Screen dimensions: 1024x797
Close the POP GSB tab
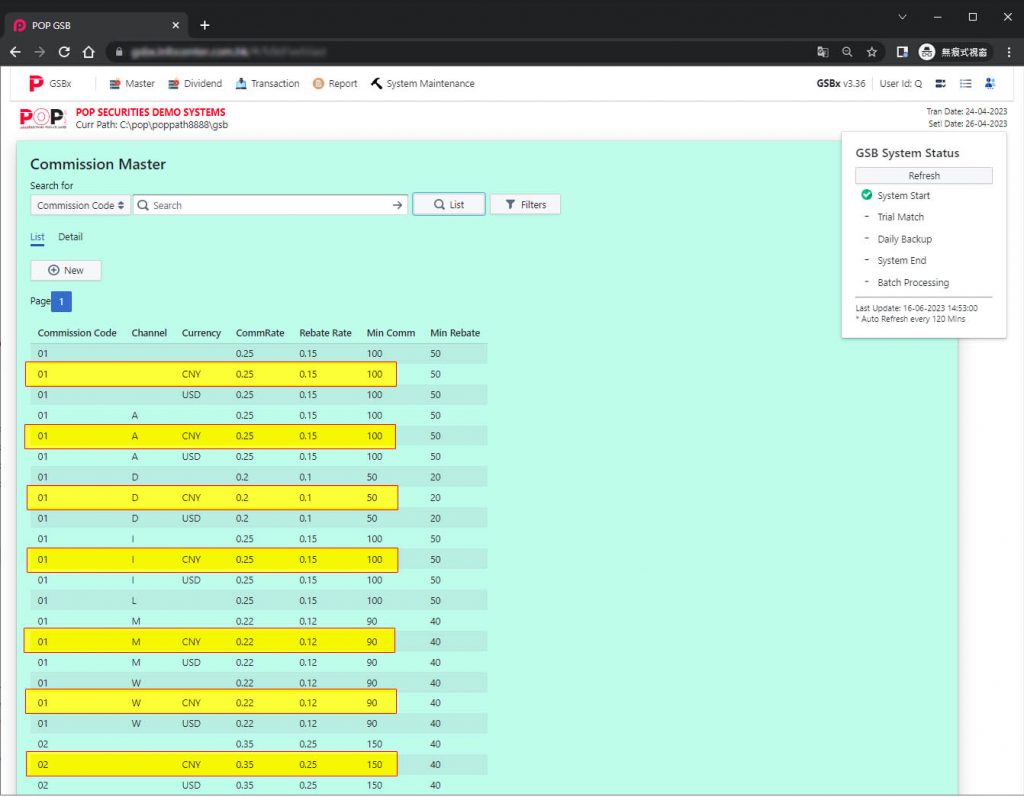tap(176, 25)
